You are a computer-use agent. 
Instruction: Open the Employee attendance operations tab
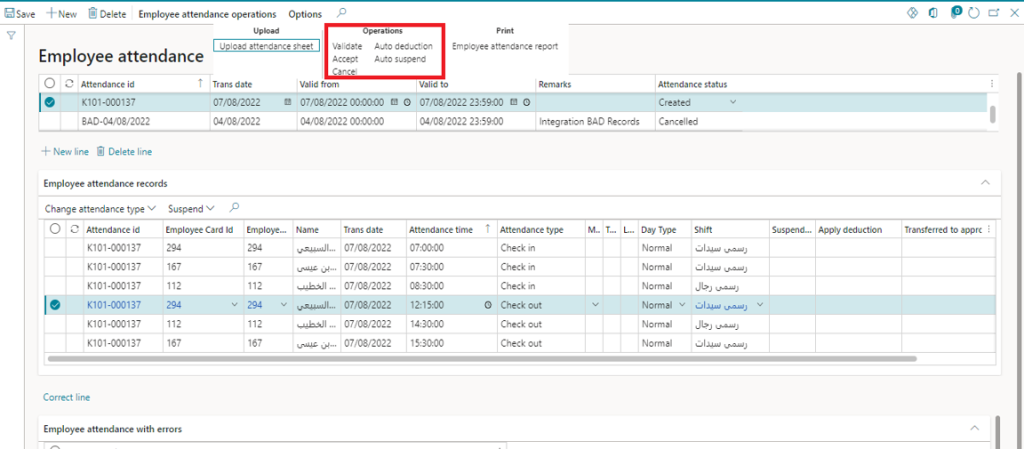click(x=207, y=14)
